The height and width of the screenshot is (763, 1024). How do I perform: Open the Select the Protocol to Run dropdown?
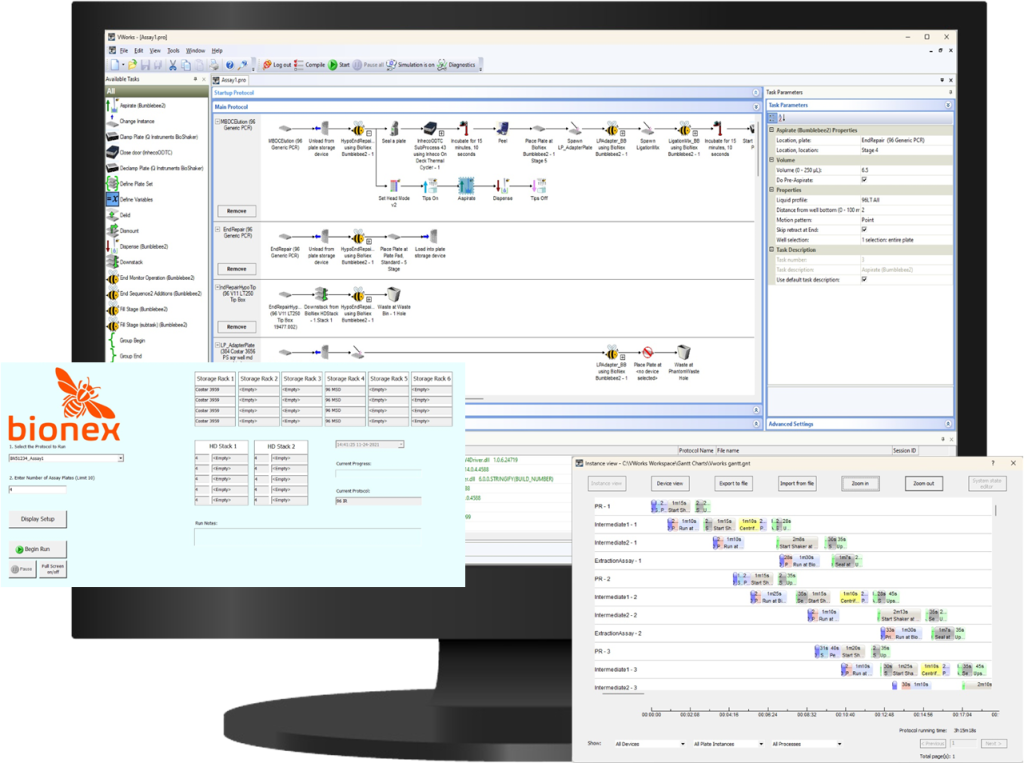click(x=121, y=459)
